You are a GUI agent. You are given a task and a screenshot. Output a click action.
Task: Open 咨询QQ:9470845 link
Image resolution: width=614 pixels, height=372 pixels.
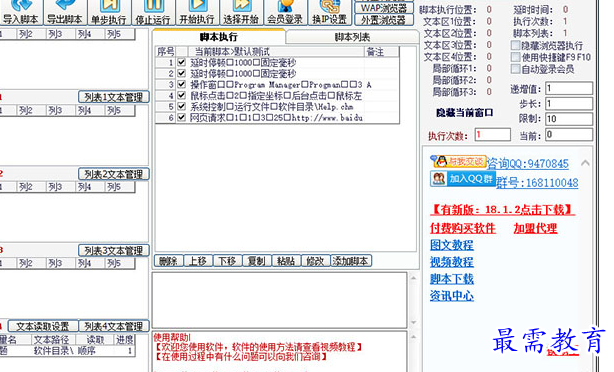(527, 163)
